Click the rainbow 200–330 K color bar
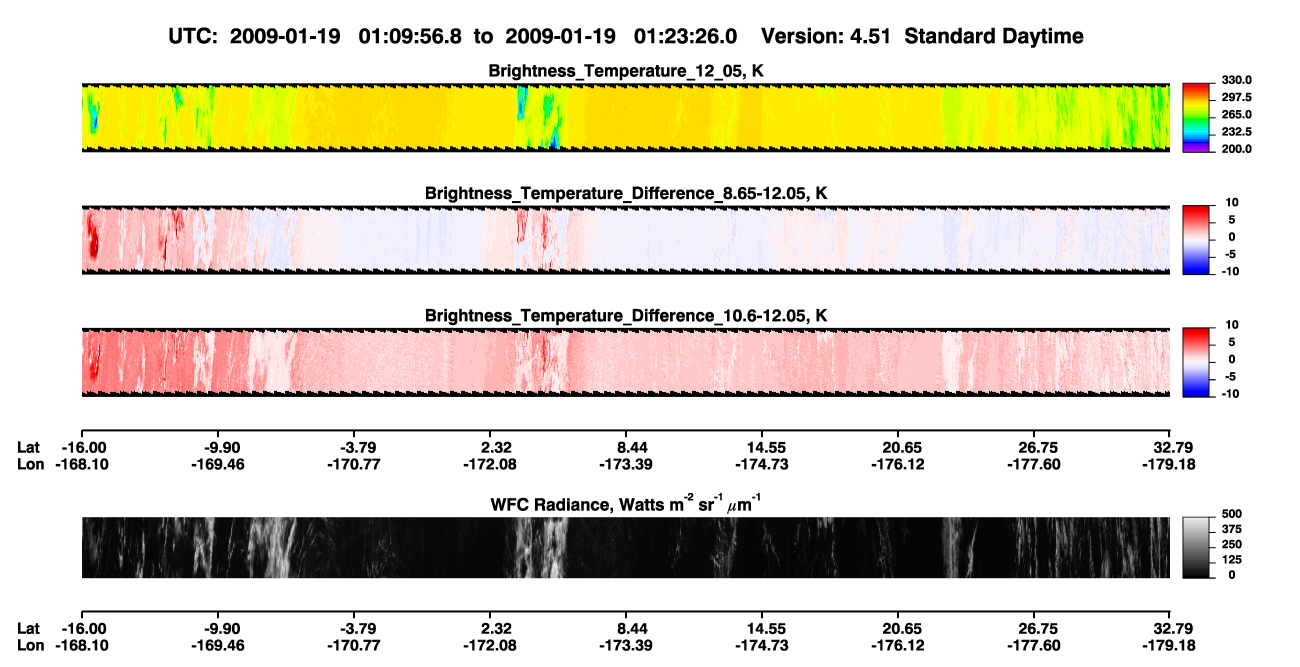The image size is (1300, 667). (x=1196, y=117)
